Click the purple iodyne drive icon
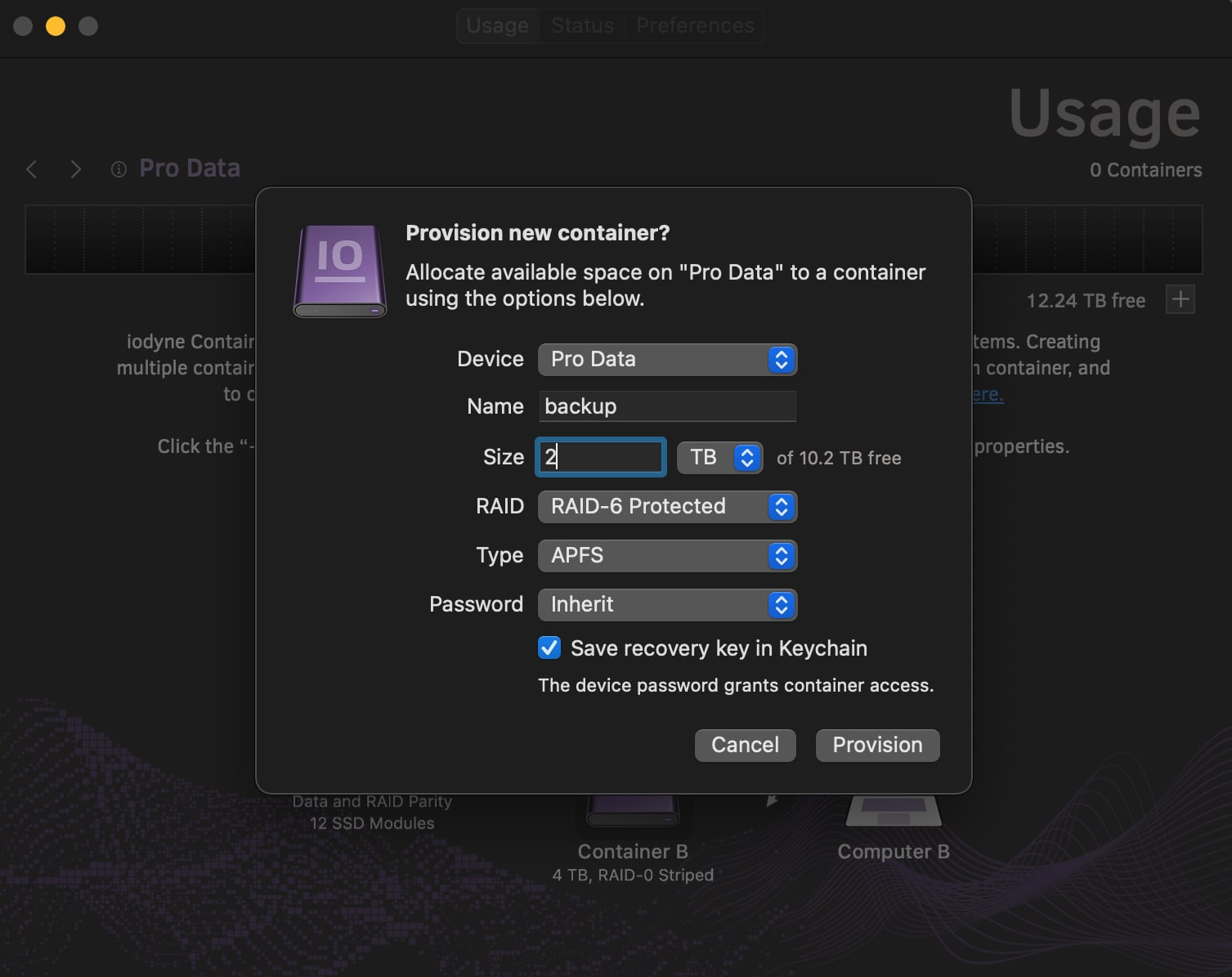 pyautogui.click(x=339, y=271)
